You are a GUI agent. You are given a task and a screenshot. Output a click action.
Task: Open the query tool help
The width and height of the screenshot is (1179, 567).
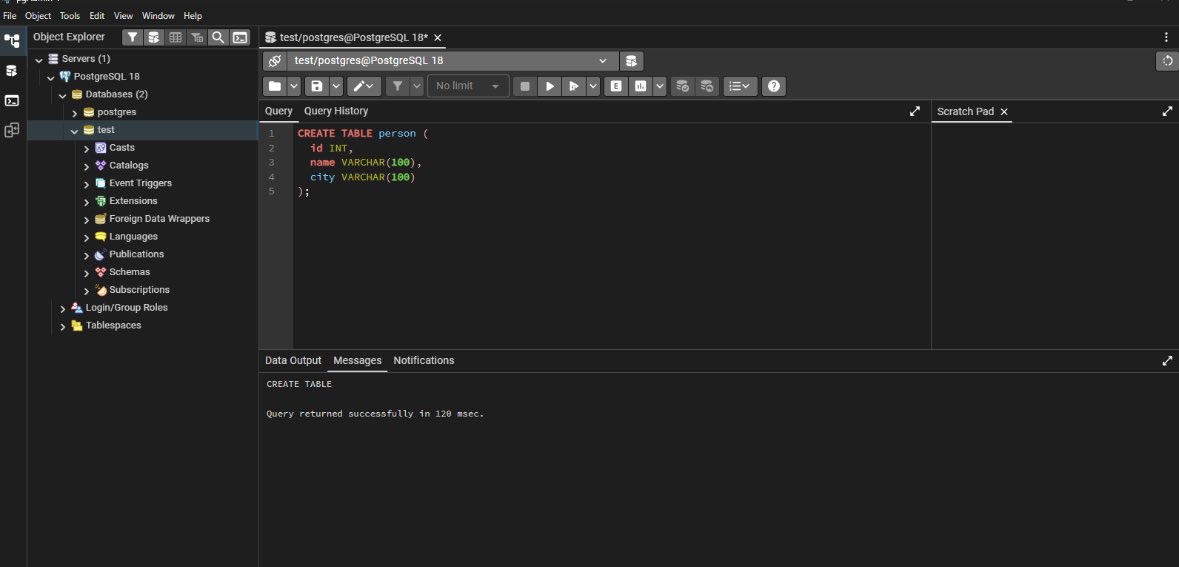774,86
